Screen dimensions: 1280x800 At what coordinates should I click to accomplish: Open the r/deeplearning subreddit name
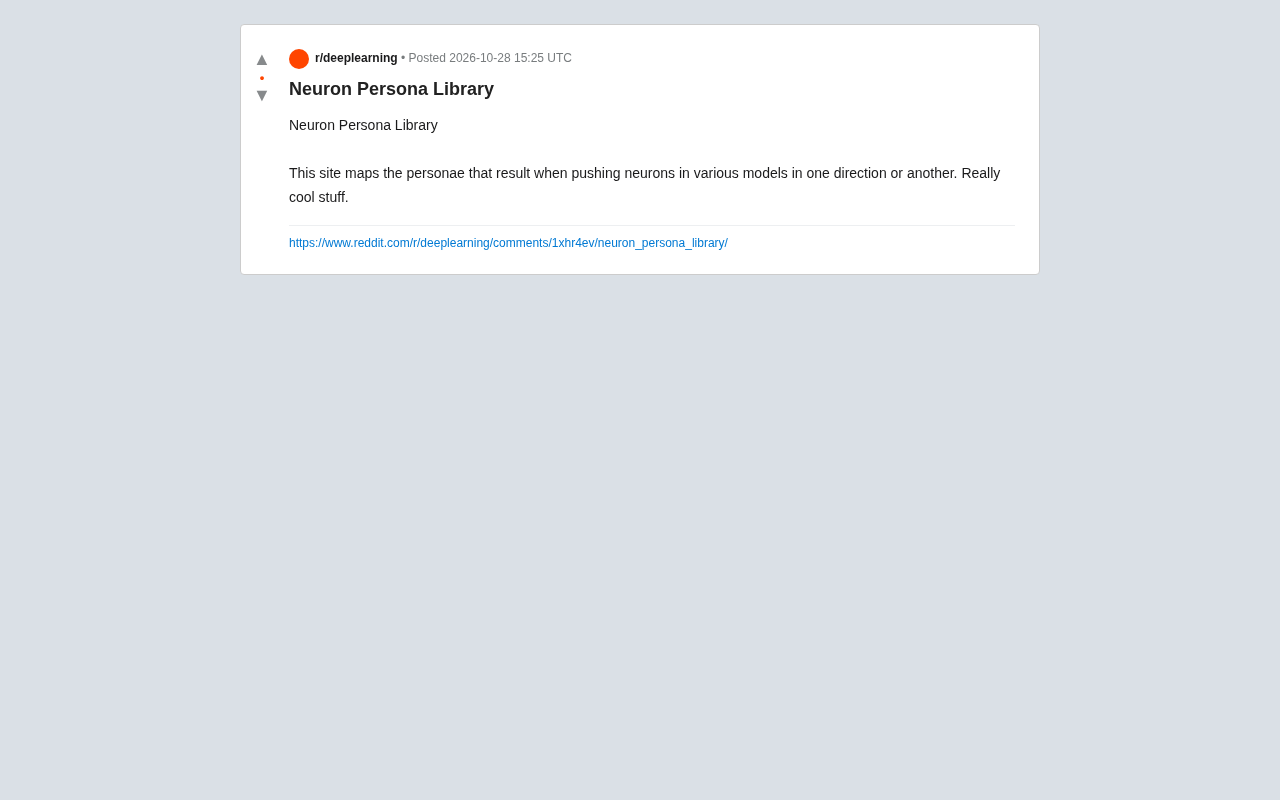pos(356,58)
